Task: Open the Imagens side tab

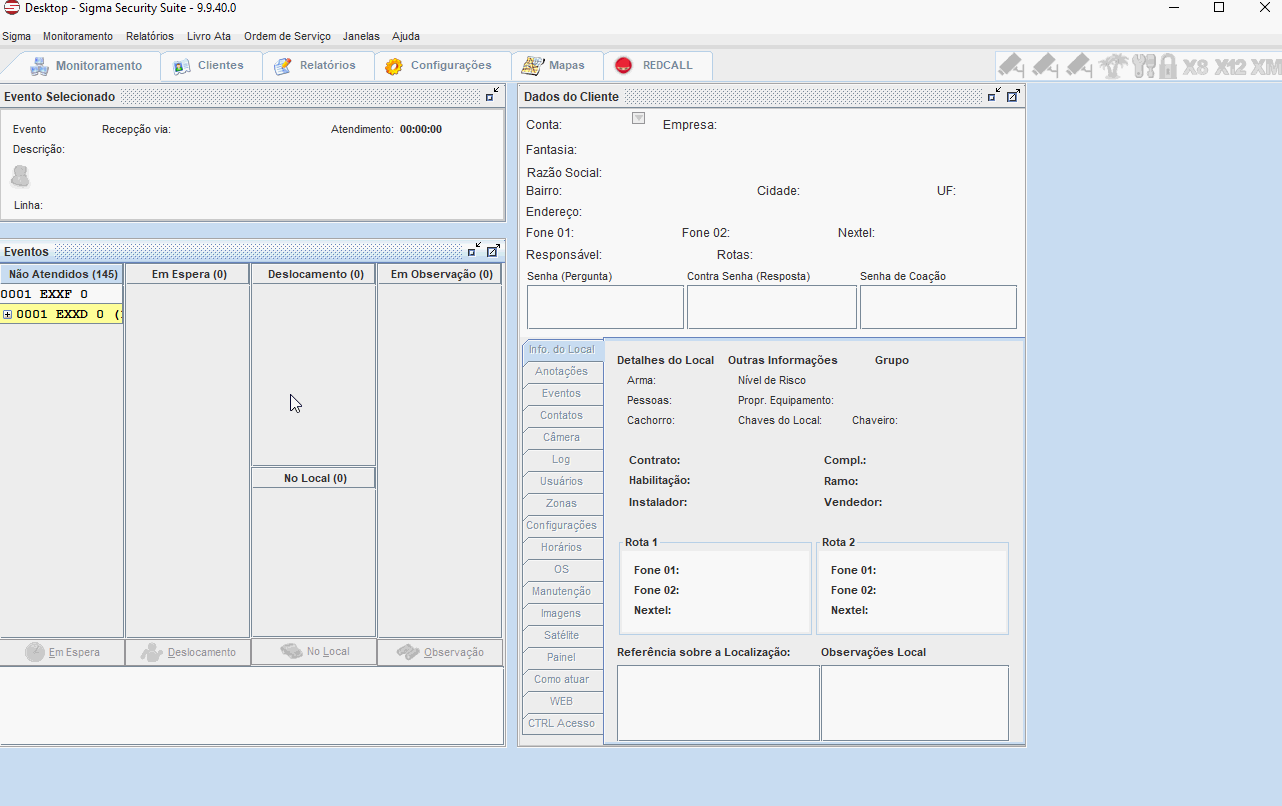Action: coord(562,613)
